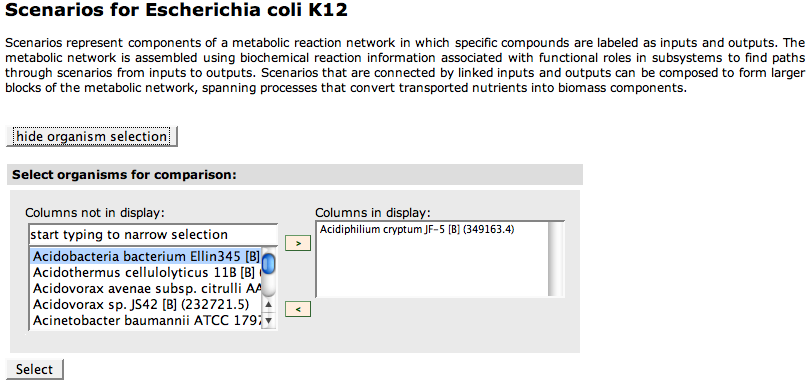
Task: Choose Acidovorax avenae subsp. citrulli entry
Action: [x=145, y=288]
